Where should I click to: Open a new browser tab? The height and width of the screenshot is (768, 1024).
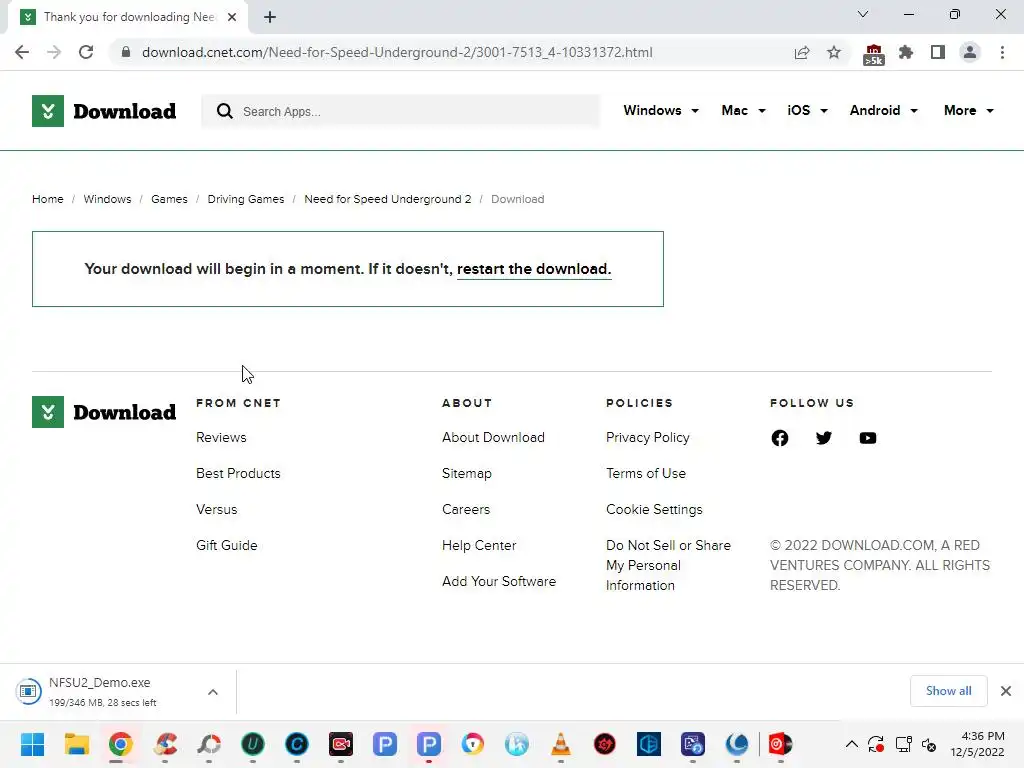(270, 17)
